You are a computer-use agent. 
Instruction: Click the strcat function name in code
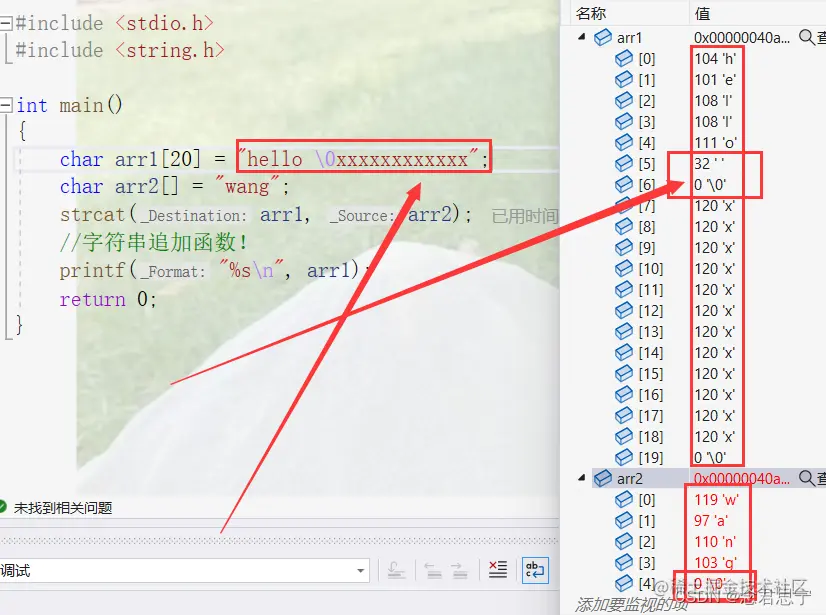[x=92, y=214]
